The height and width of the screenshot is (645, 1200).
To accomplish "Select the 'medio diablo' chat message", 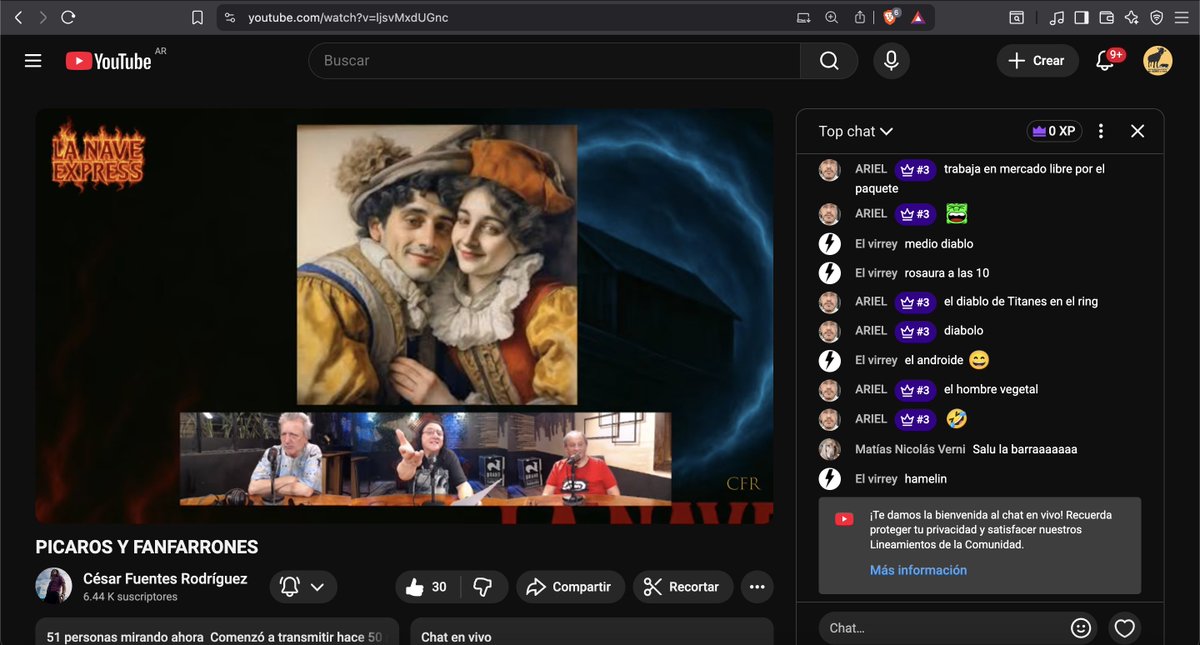I will click(x=939, y=244).
